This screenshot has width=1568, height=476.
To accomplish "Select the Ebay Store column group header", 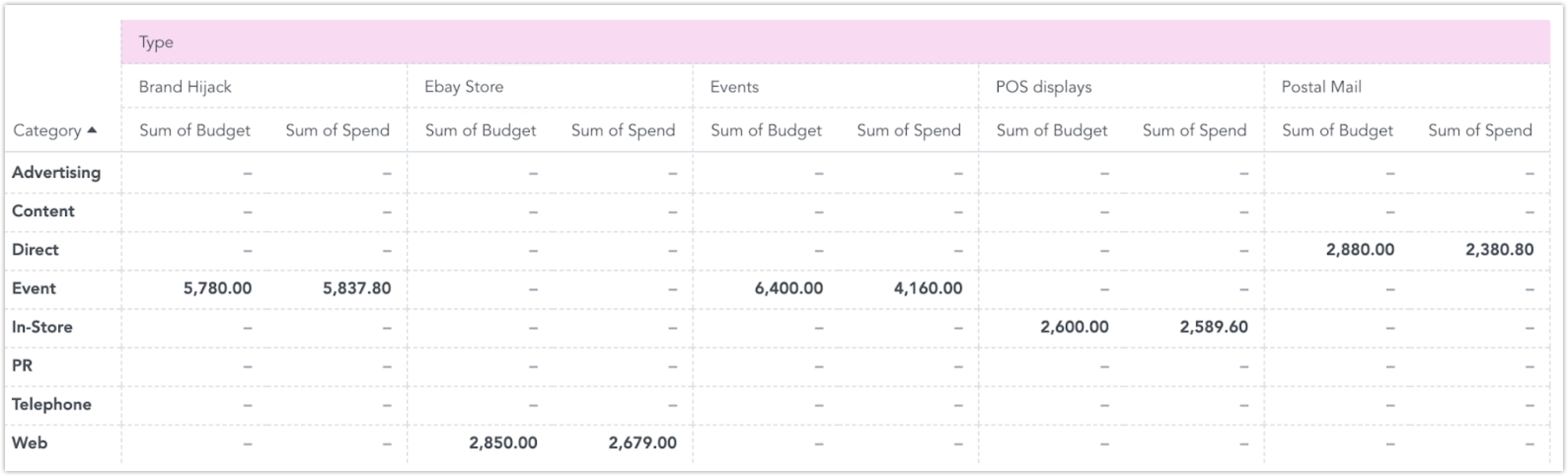I will click(x=464, y=86).
